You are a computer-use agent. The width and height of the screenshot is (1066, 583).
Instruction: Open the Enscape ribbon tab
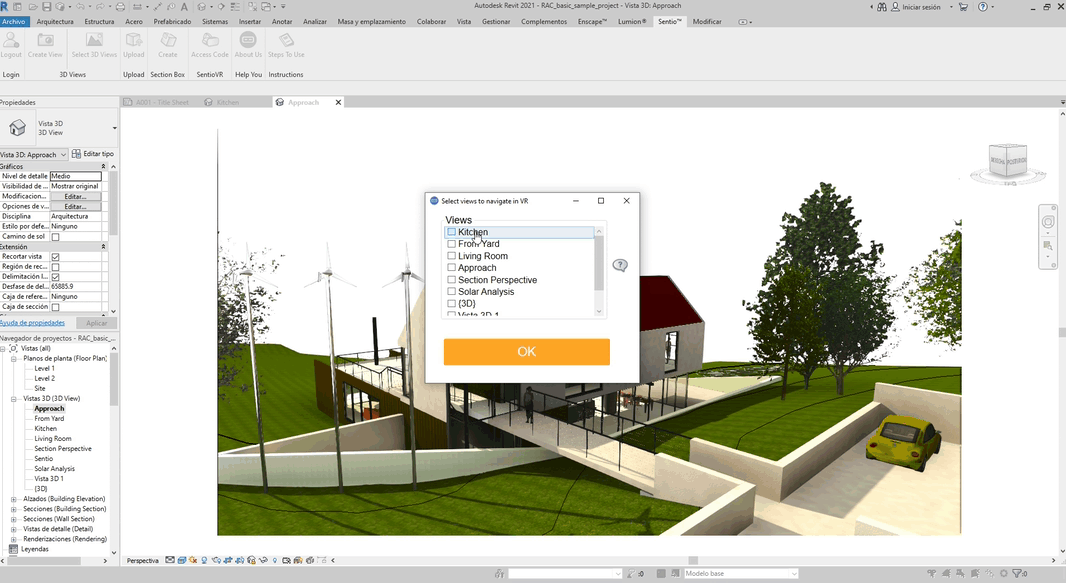coord(592,22)
